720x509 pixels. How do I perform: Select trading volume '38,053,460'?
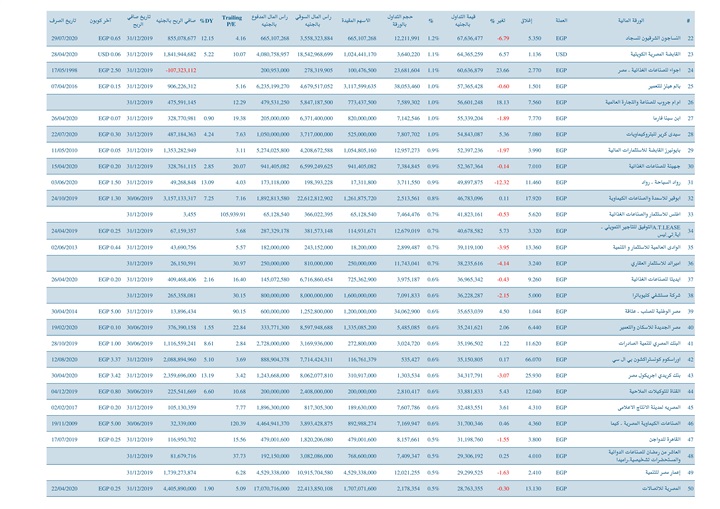[x=407, y=86]
